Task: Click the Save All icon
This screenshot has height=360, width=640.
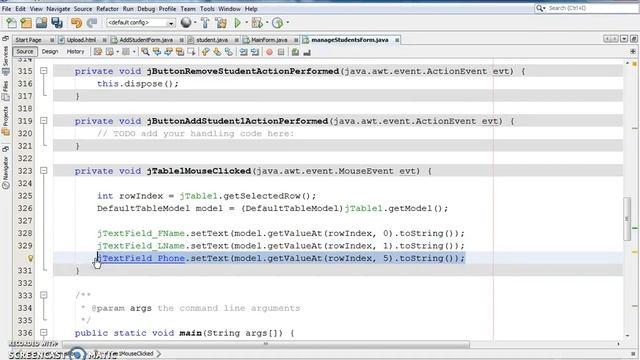Action: click(x=57, y=23)
